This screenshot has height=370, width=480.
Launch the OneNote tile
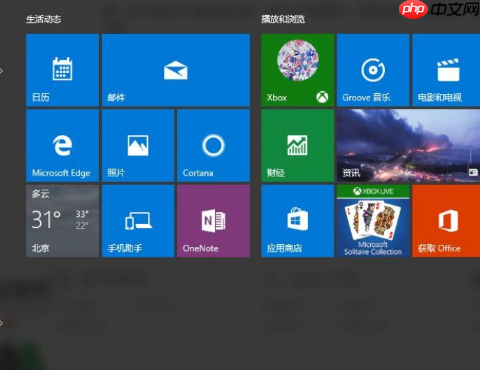pyautogui.click(x=213, y=221)
